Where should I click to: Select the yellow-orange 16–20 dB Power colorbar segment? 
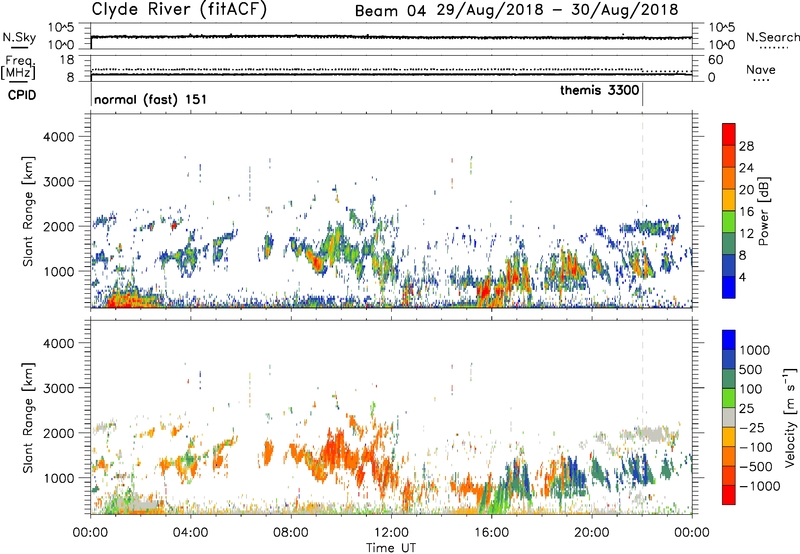[729, 200]
